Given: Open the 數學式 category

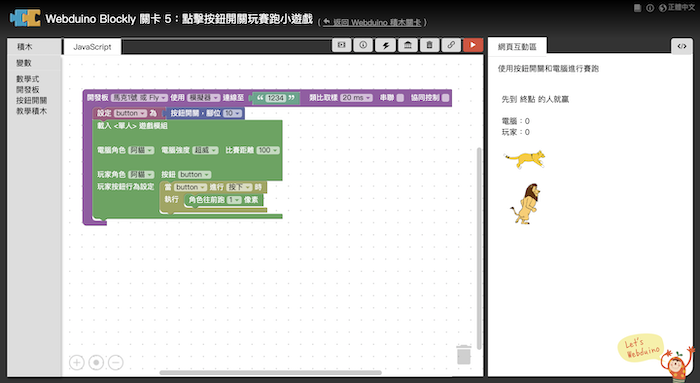Looking at the screenshot, I should [x=28, y=79].
